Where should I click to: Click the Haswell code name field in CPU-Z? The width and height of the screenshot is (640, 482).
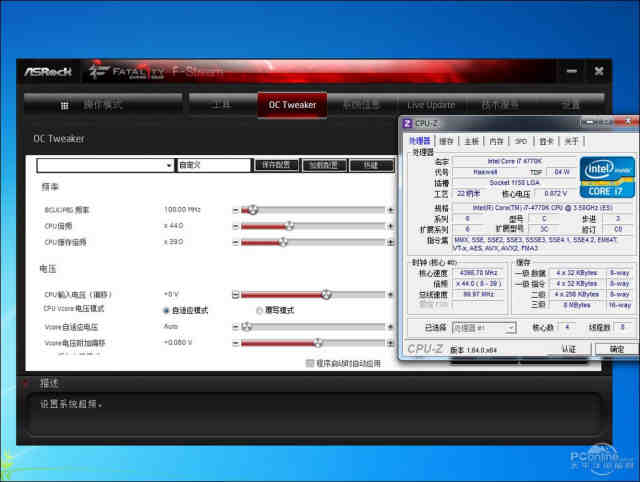point(485,172)
